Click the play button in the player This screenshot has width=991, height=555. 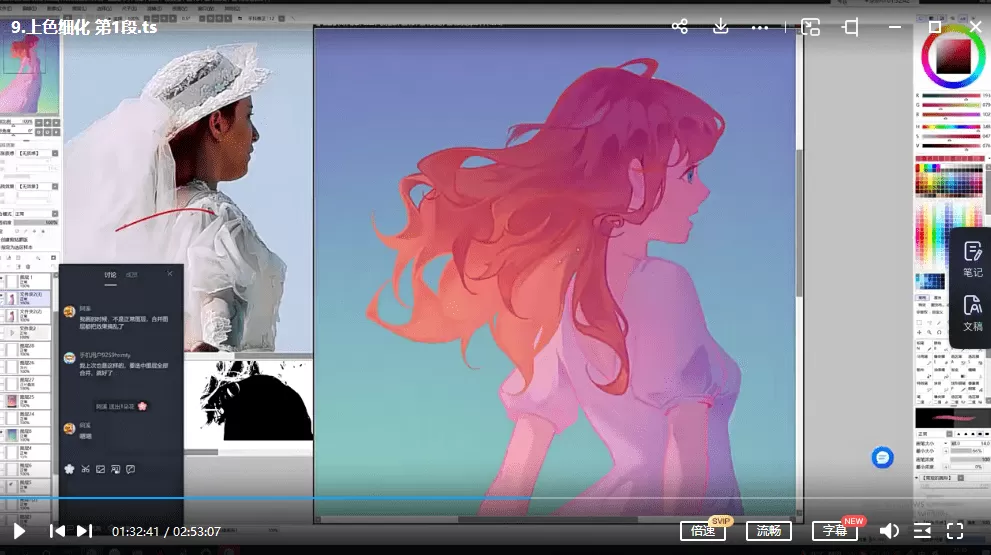pos(18,531)
